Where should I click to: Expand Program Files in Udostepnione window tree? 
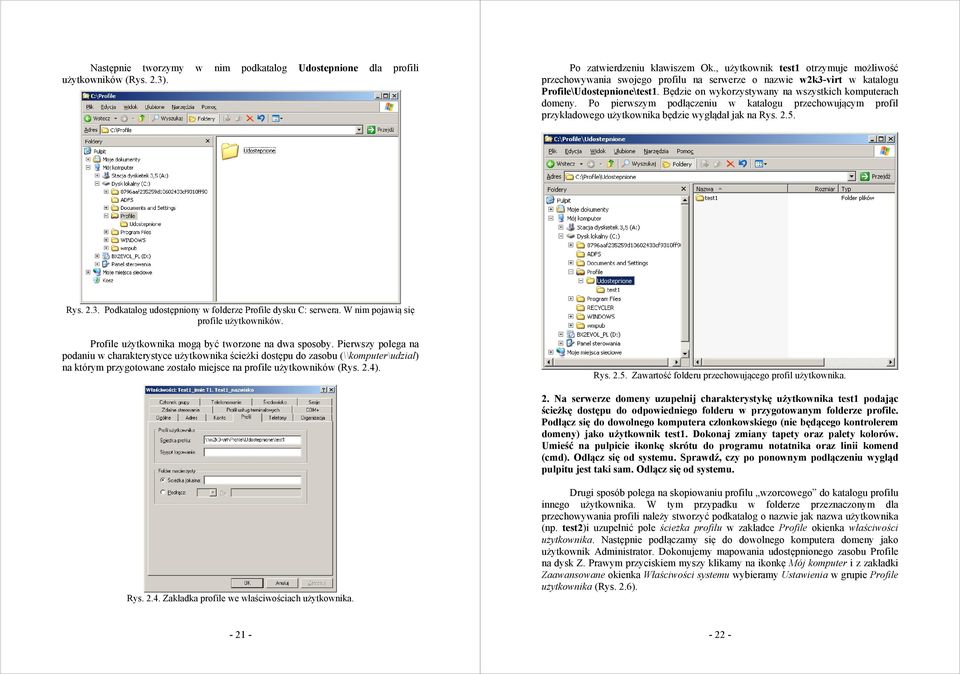[571, 299]
